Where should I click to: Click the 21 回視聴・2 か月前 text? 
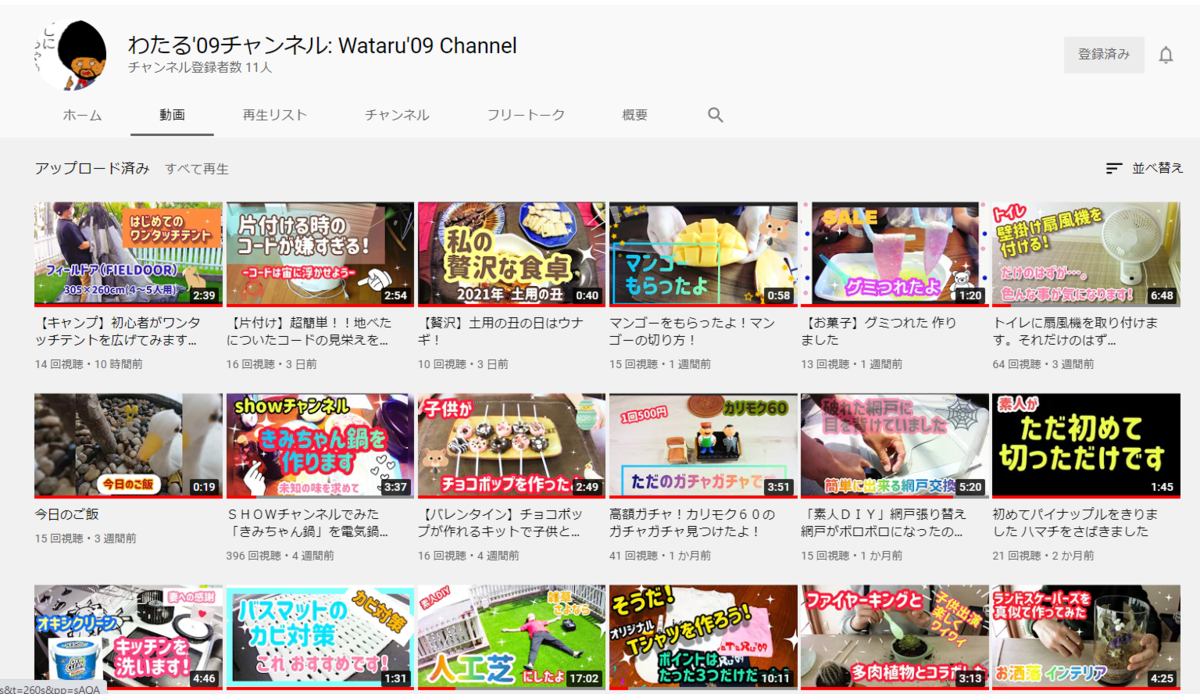[1044, 556]
